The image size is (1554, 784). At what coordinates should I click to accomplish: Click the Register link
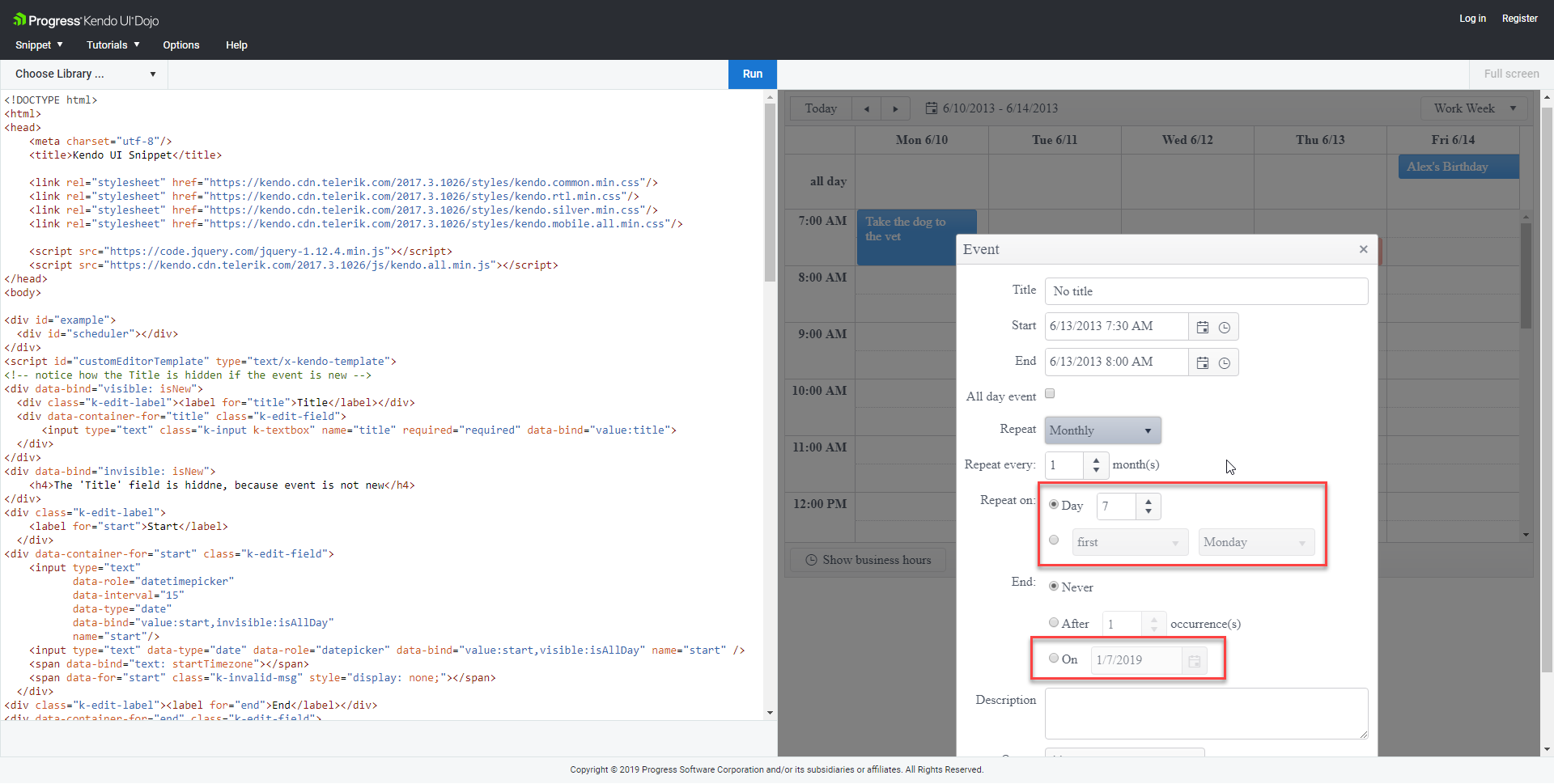pyautogui.click(x=1519, y=19)
